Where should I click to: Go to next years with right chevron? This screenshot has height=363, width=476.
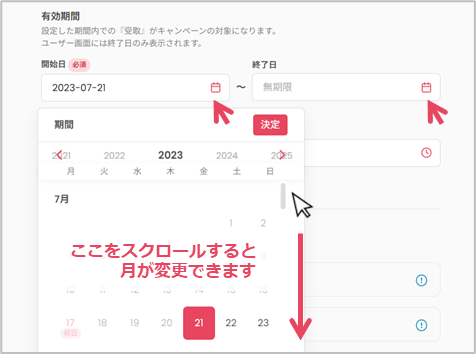point(282,155)
